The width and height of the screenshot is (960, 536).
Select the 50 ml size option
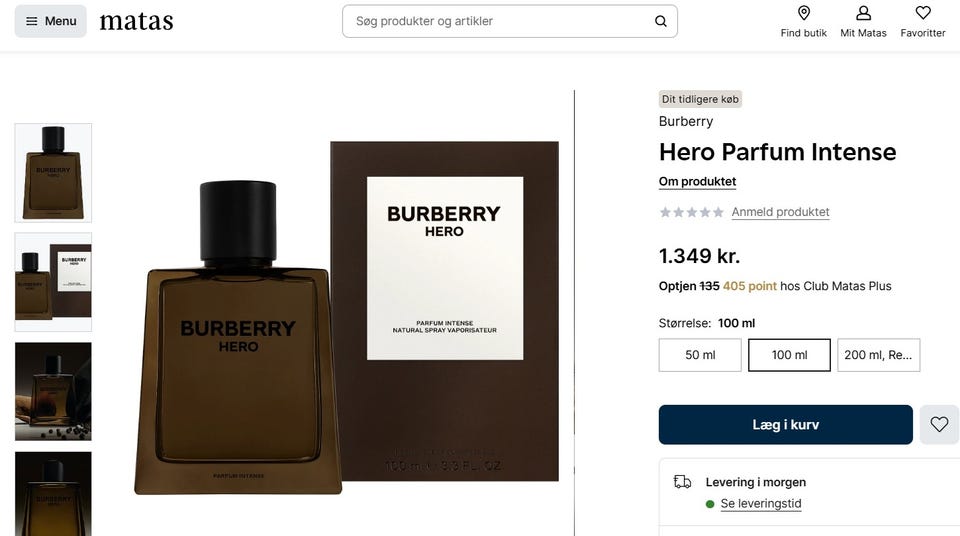[x=700, y=355]
